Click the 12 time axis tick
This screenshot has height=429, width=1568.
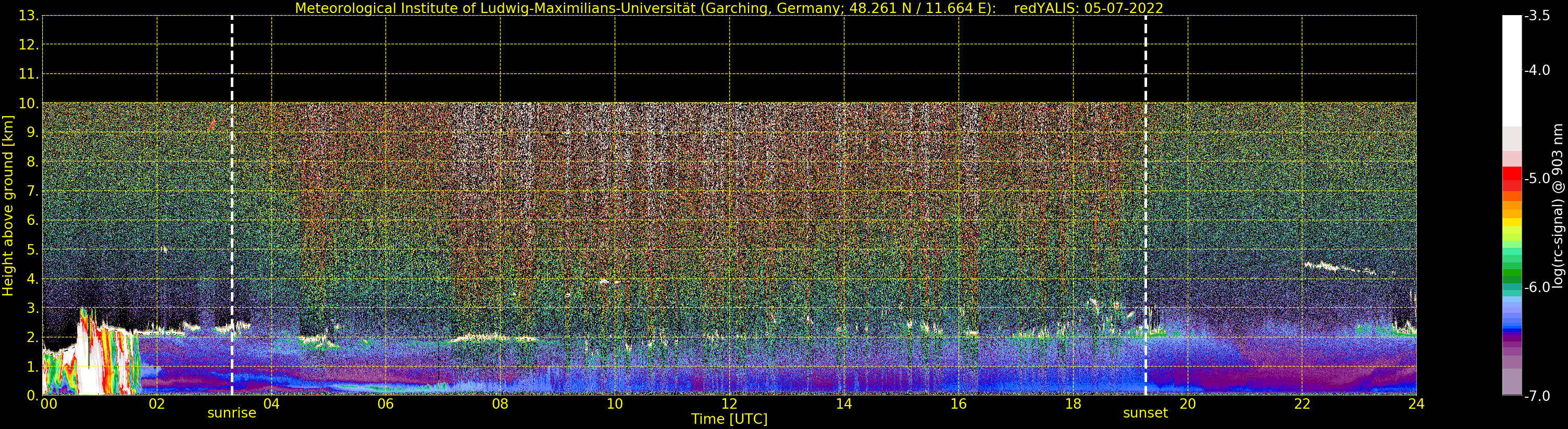(x=729, y=404)
